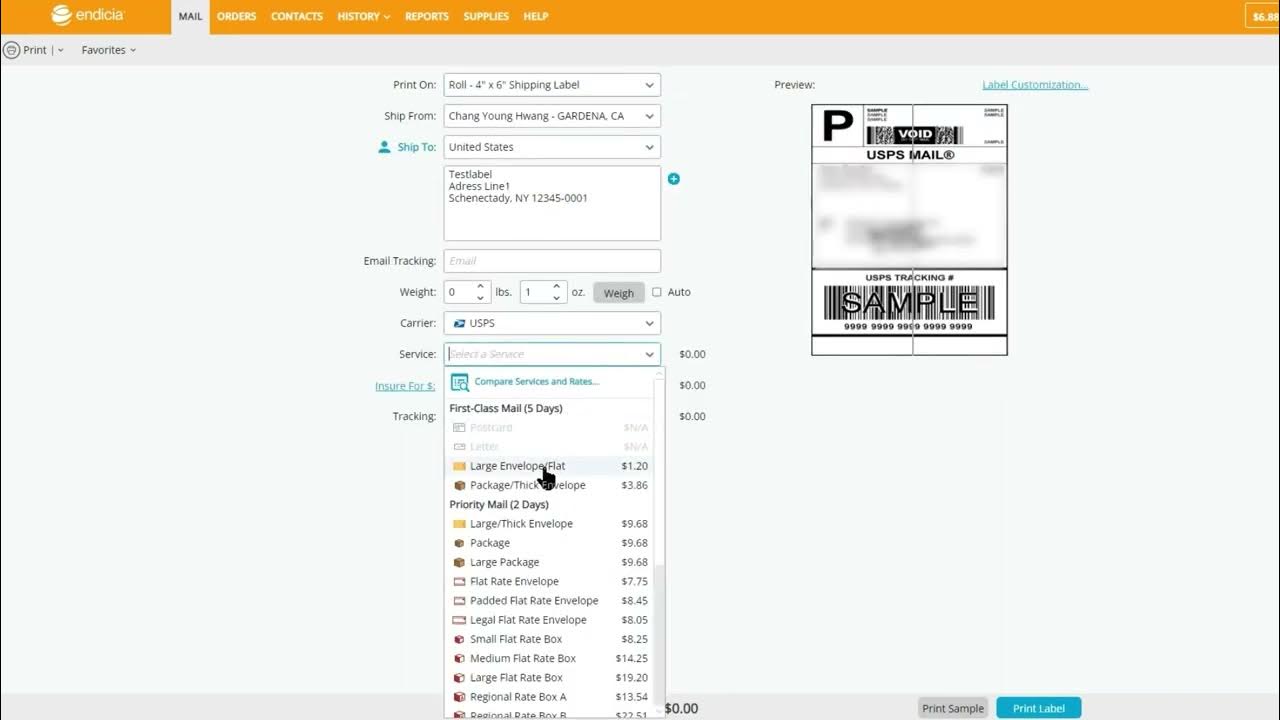Click the Small Flat Rate Box icon

[x=459, y=639]
